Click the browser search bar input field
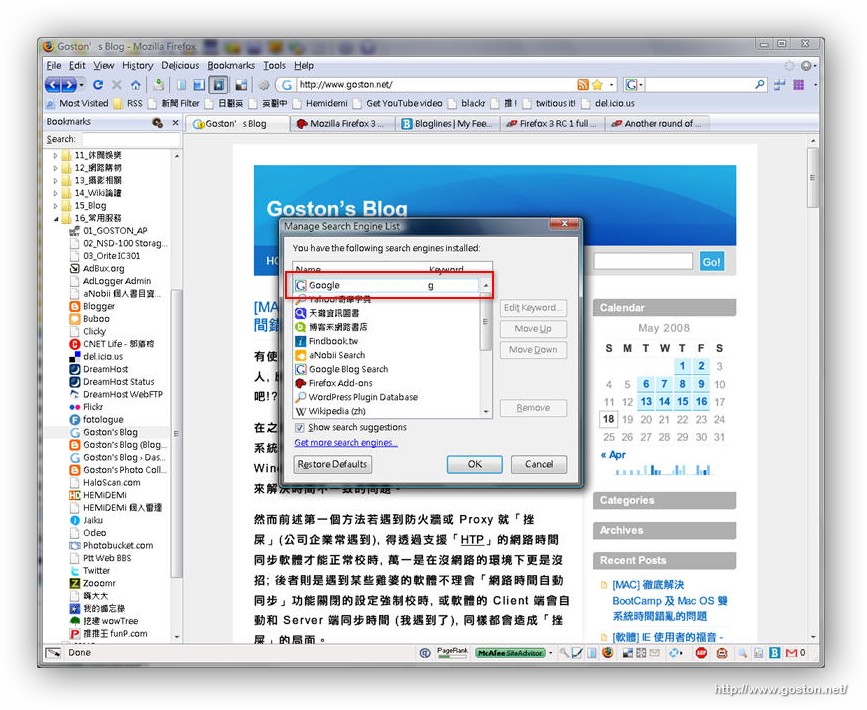This screenshot has height=710, width=867. click(x=699, y=85)
